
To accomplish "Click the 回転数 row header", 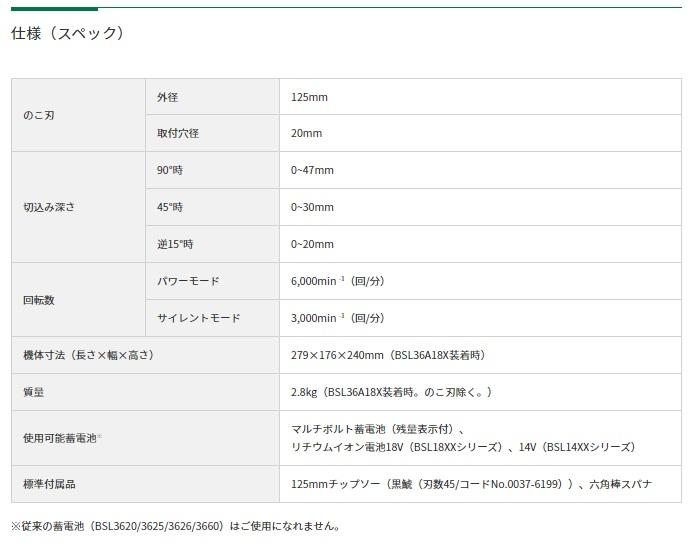I will 78,300.
